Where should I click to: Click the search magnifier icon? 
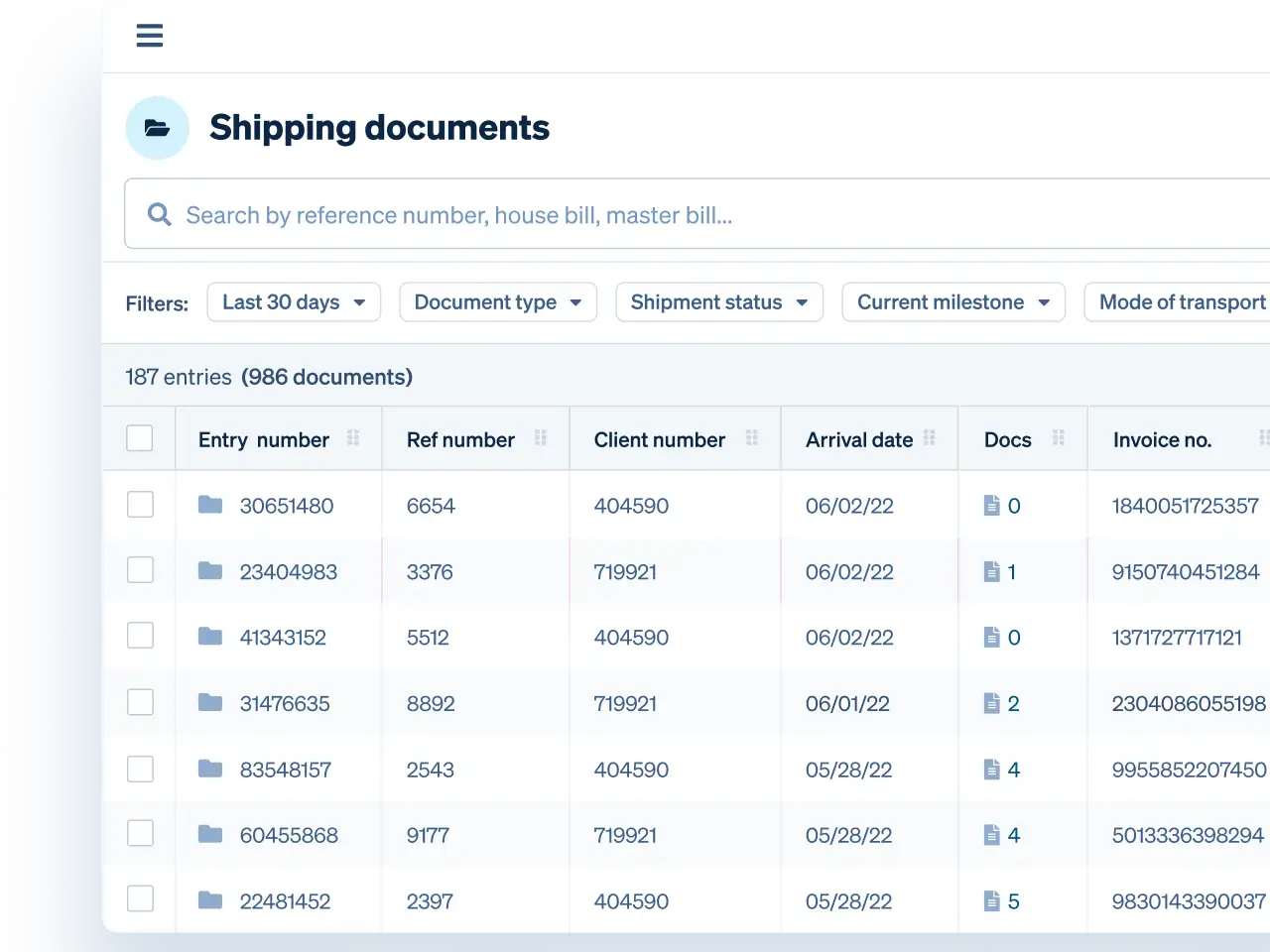click(x=159, y=214)
